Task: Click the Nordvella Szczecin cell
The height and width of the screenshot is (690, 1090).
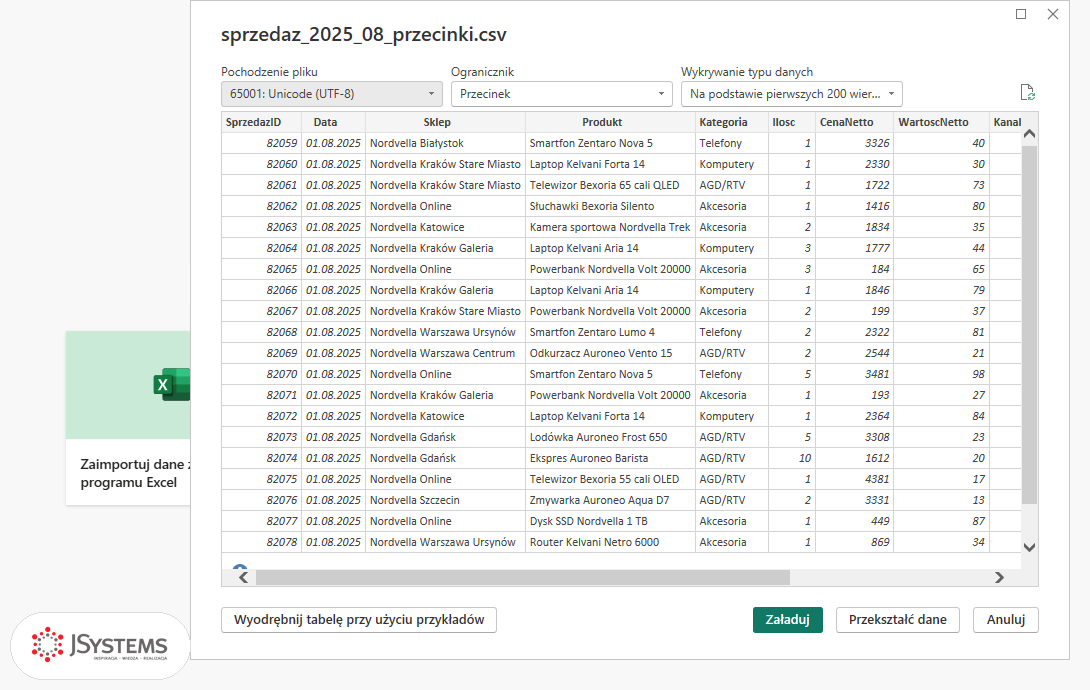Action: (446, 500)
